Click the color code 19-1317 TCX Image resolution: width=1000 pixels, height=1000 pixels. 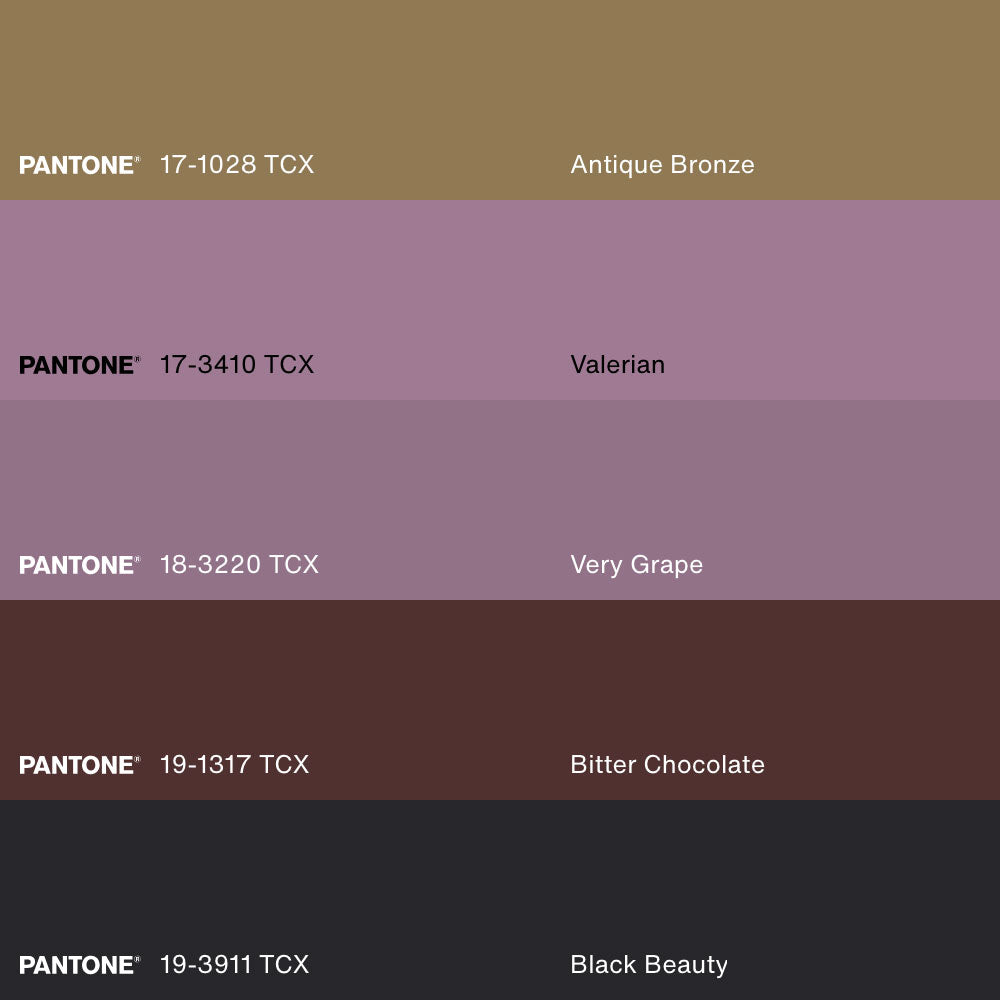coord(234,765)
